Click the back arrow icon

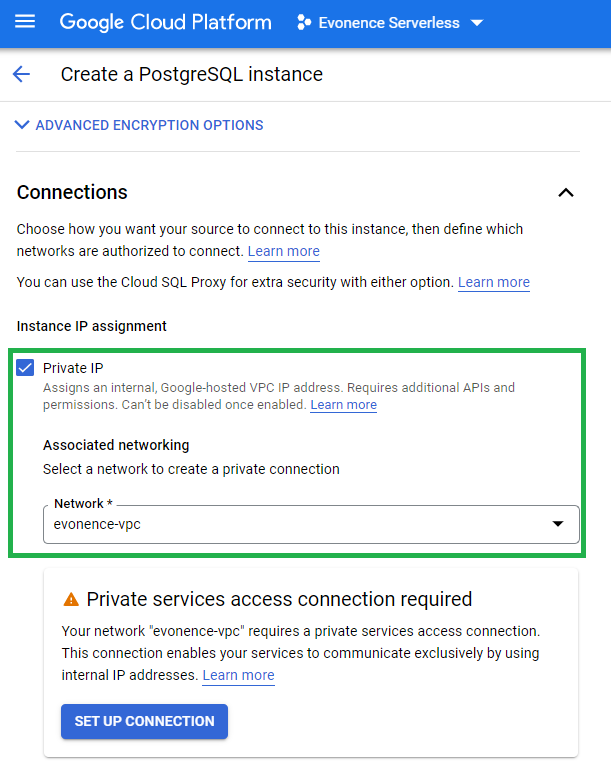(x=21, y=74)
